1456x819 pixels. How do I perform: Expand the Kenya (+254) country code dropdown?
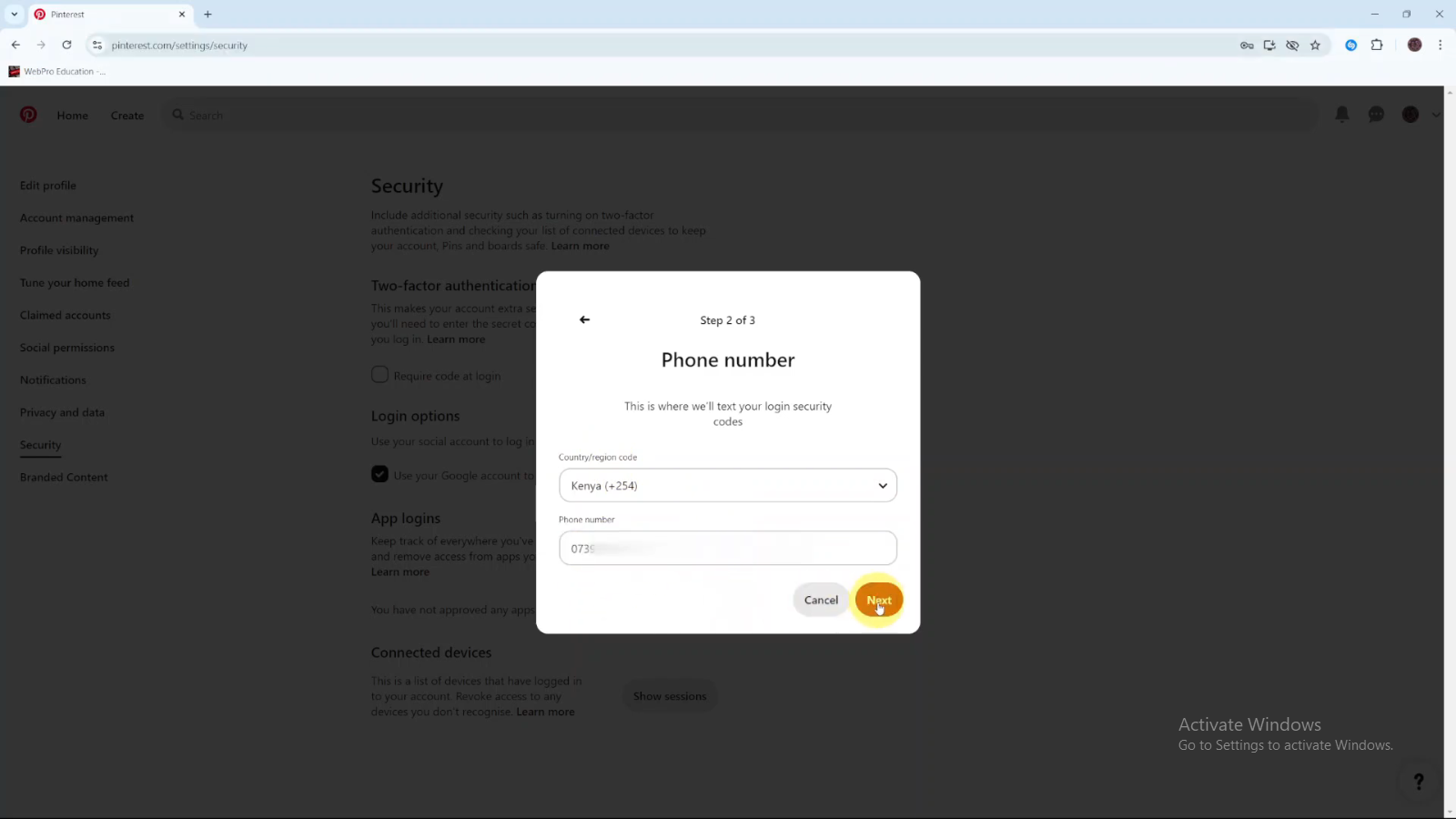coord(728,485)
